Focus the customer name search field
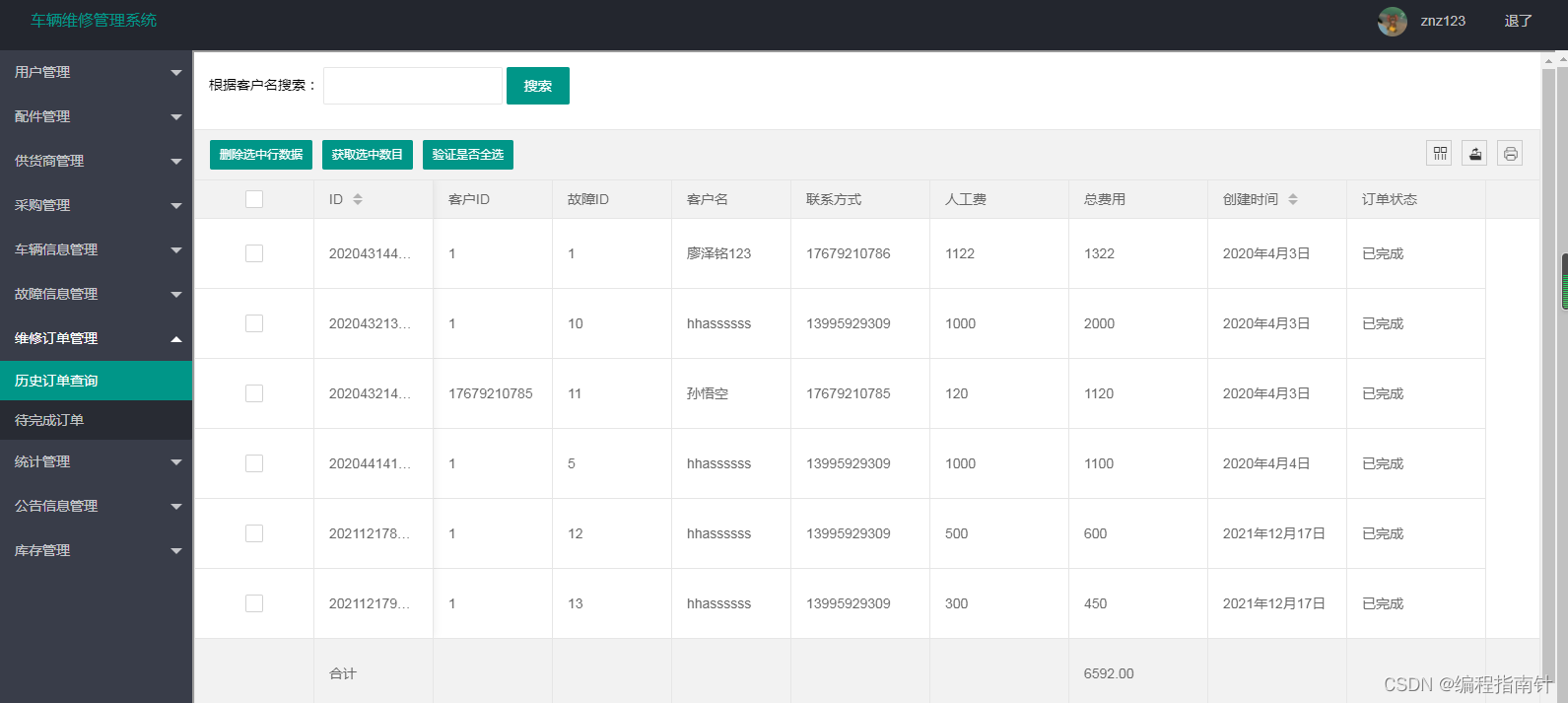The image size is (1568, 703). tap(413, 86)
